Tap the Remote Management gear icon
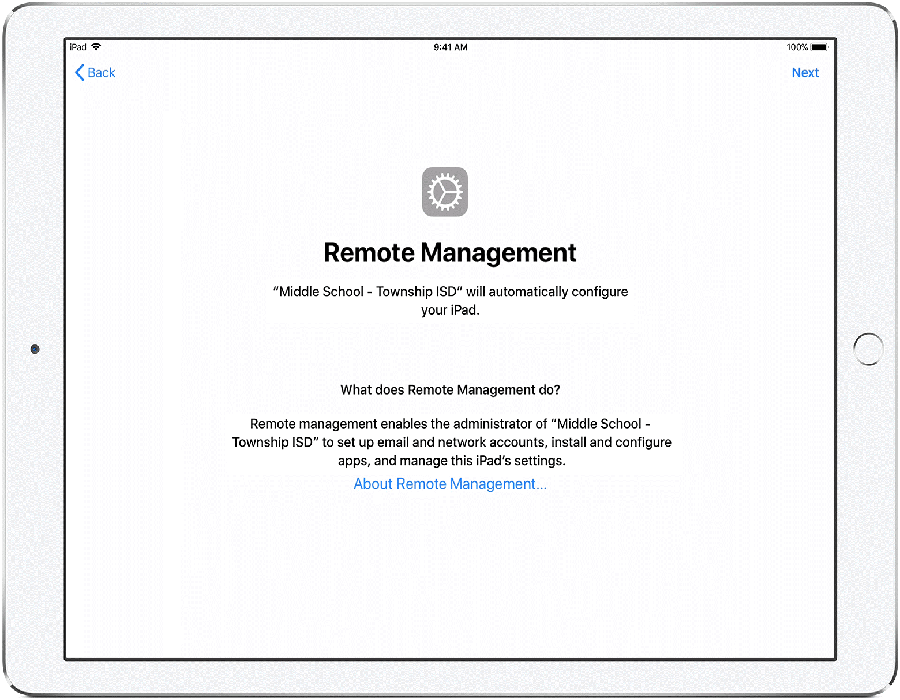Screen dimensions: 900x700 click(445, 192)
